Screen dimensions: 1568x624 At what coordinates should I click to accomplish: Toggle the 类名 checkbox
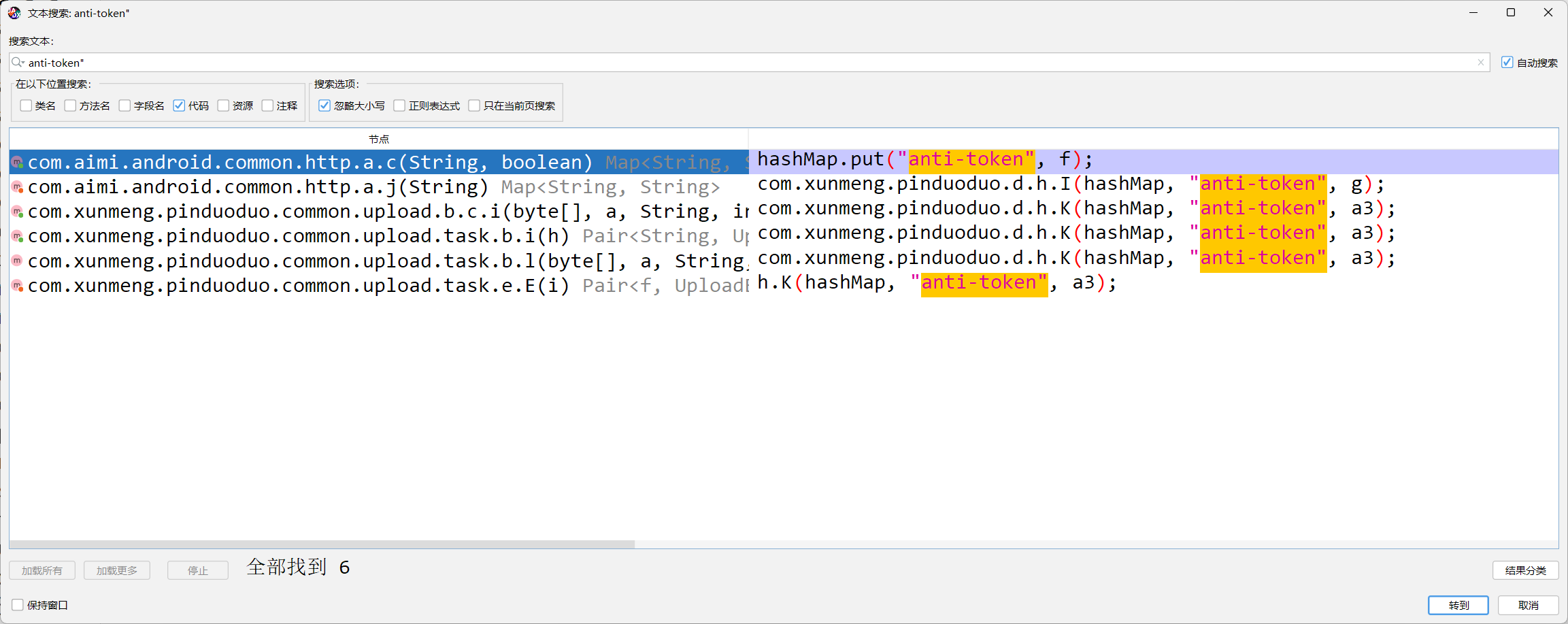coord(26,105)
